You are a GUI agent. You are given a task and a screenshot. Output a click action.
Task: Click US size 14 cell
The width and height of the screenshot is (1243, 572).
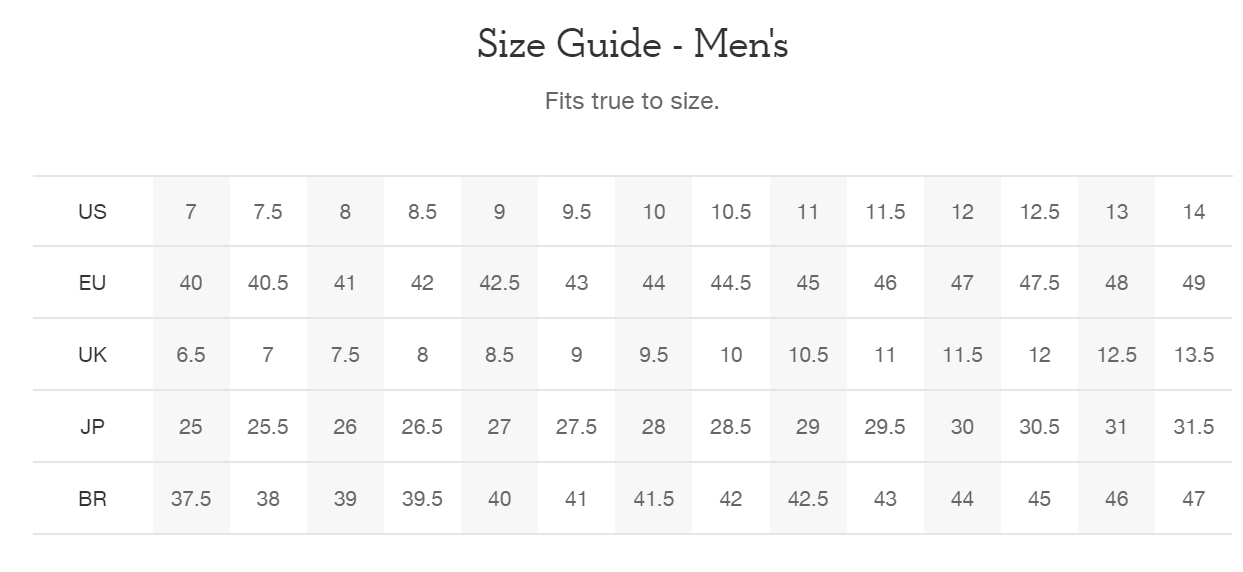pos(1194,212)
